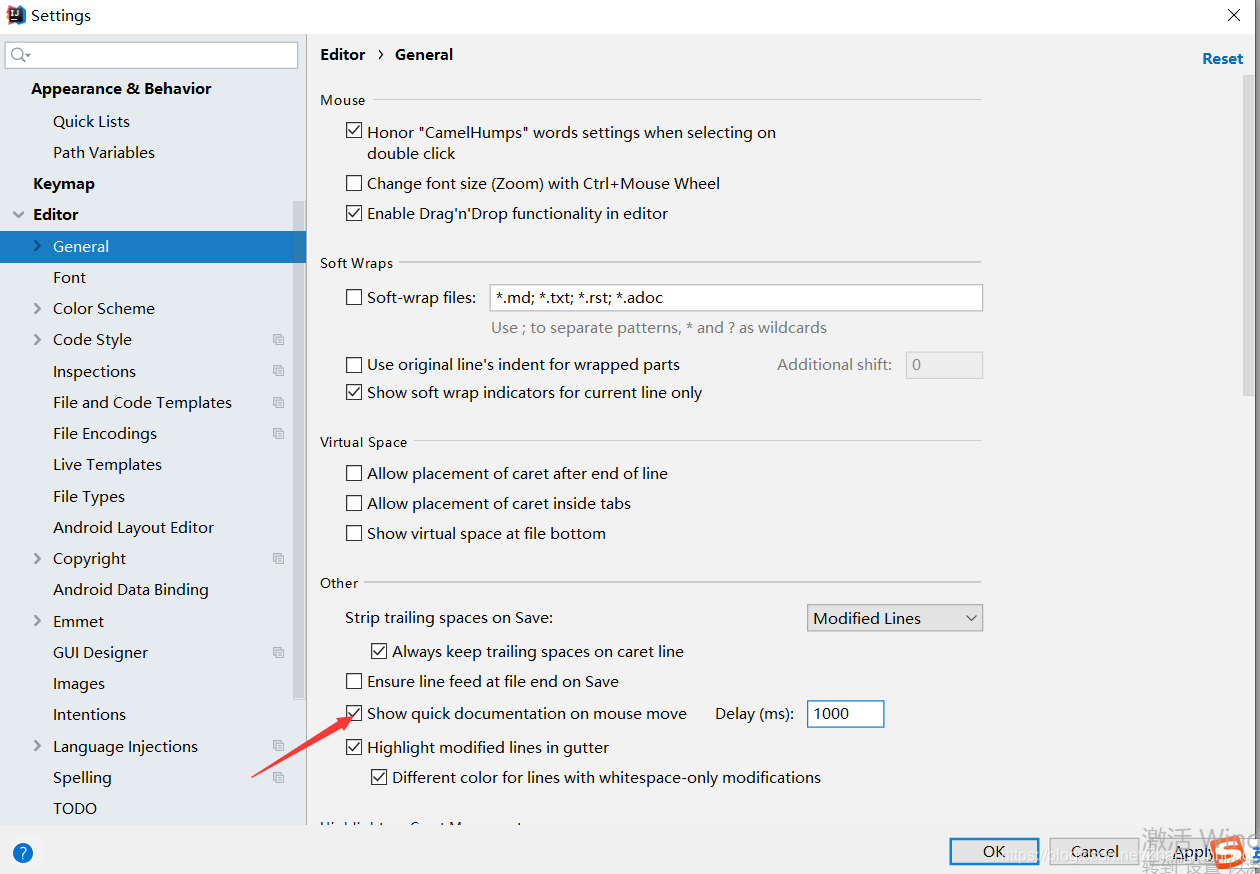
Task: Click the settings search field
Action: click(x=152, y=55)
